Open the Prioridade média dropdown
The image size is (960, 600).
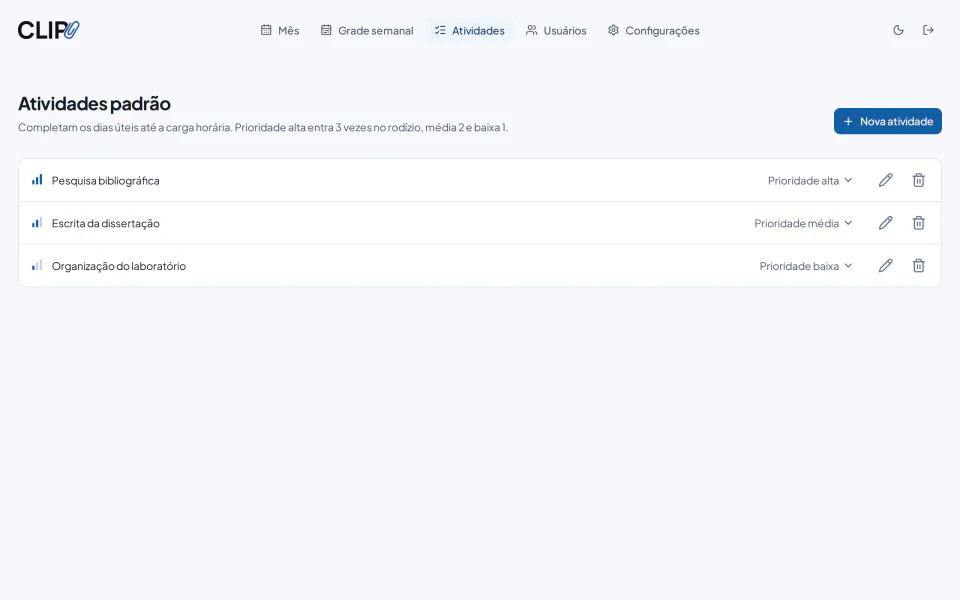(x=803, y=223)
